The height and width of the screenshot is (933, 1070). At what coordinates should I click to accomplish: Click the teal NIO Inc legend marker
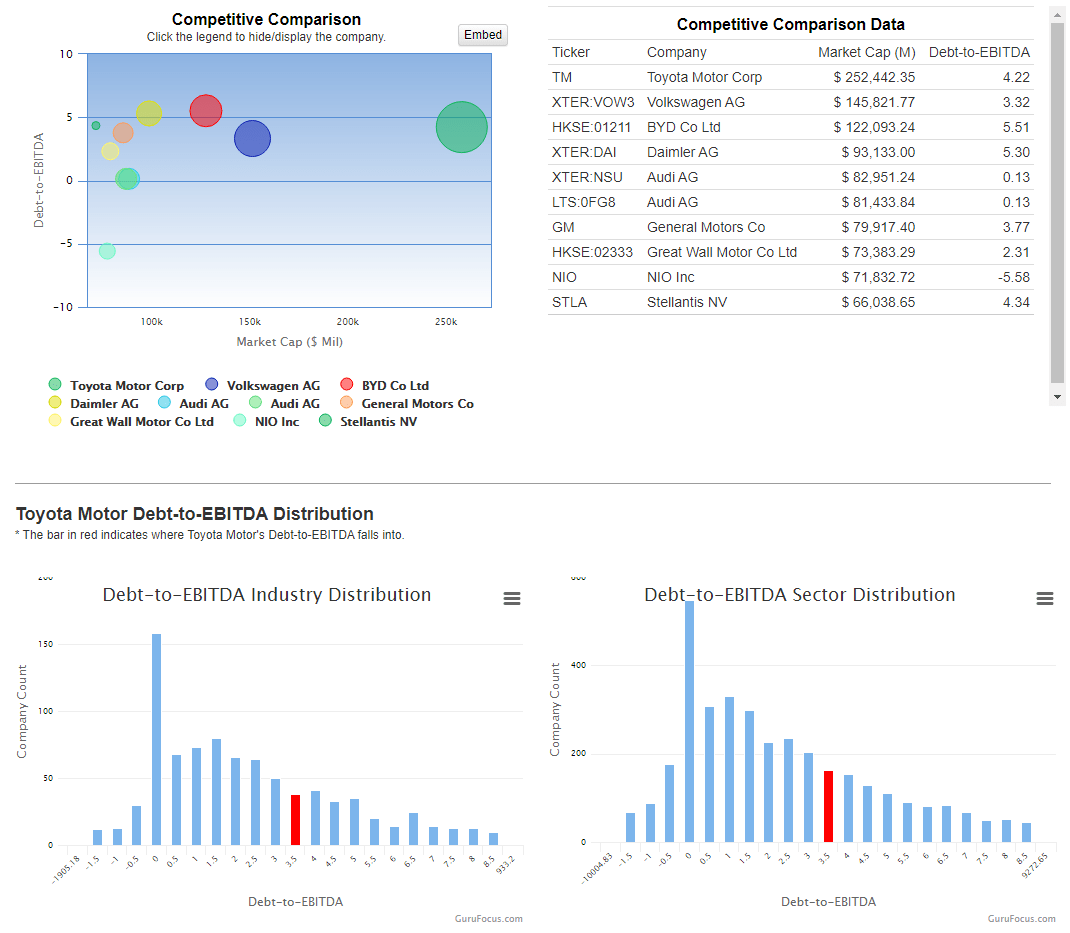[x=239, y=421]
